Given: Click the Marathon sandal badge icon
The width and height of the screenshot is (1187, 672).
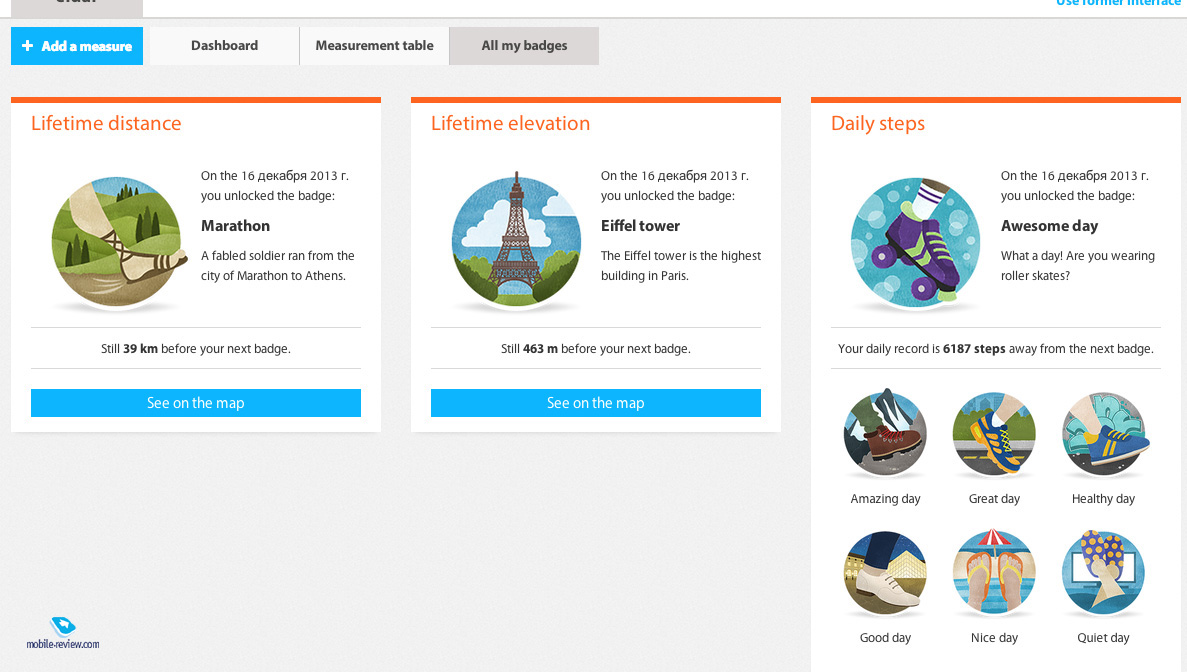Looking at the screenshot, I should (x=117, y=242).
